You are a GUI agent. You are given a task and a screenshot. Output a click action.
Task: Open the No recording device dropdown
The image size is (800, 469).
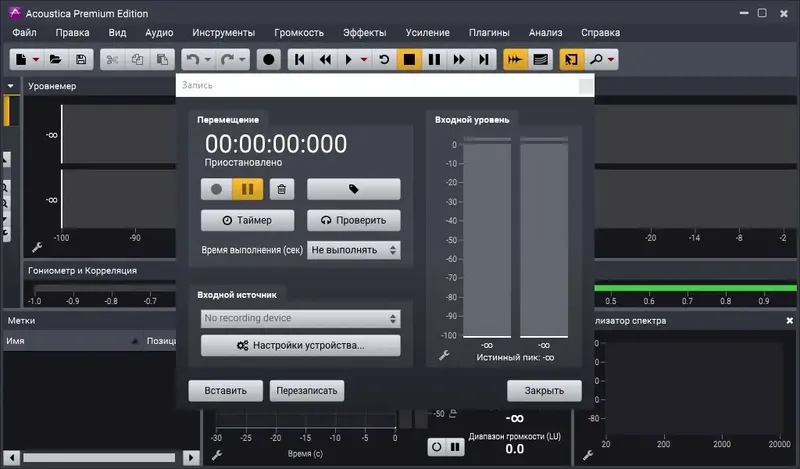[x=301, y=318]
